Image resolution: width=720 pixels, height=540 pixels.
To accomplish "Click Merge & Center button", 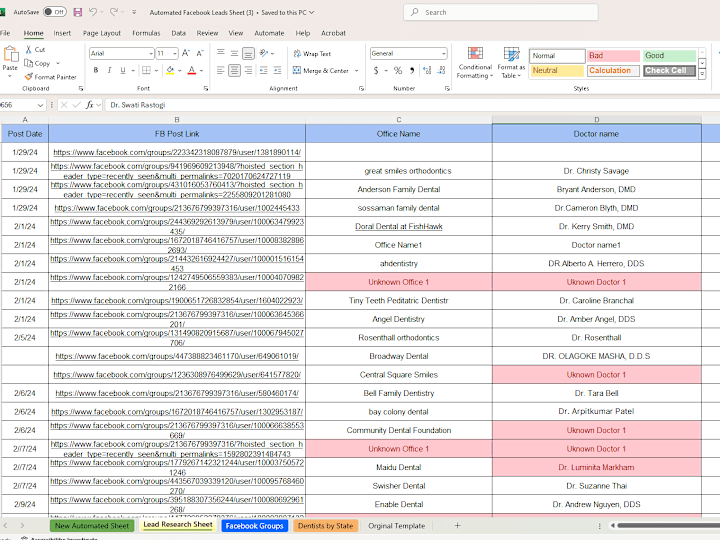I will coord(321,71).
